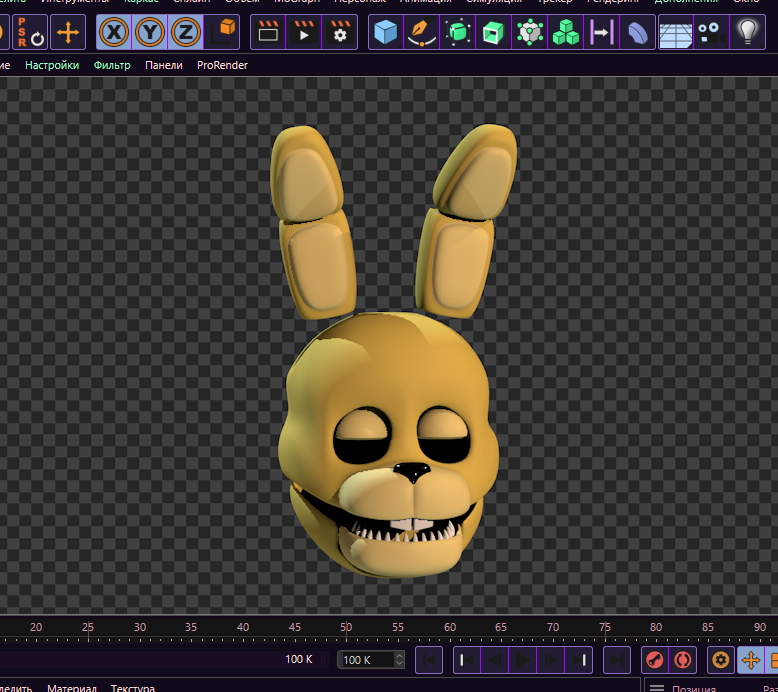This screenshot has height=692, width=778.
Task: Open the ProRender viewport menu
Action: point(222,65)
